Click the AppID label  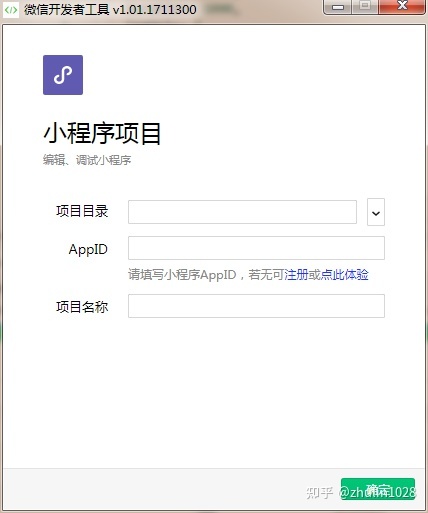(x=88, y=249)
